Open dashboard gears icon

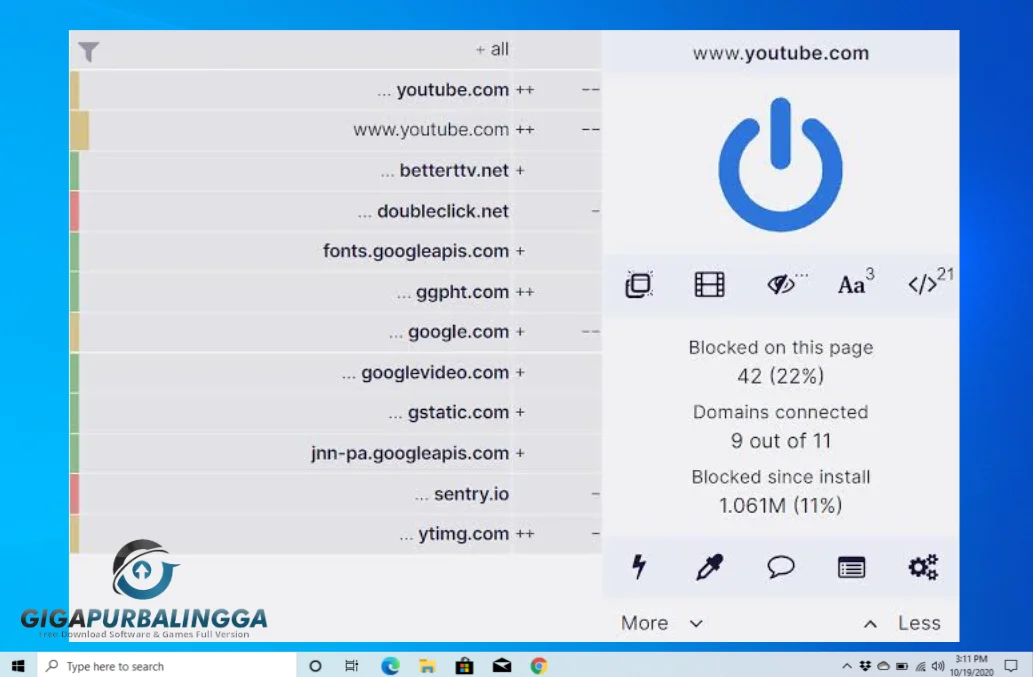[x=923, y=567]
